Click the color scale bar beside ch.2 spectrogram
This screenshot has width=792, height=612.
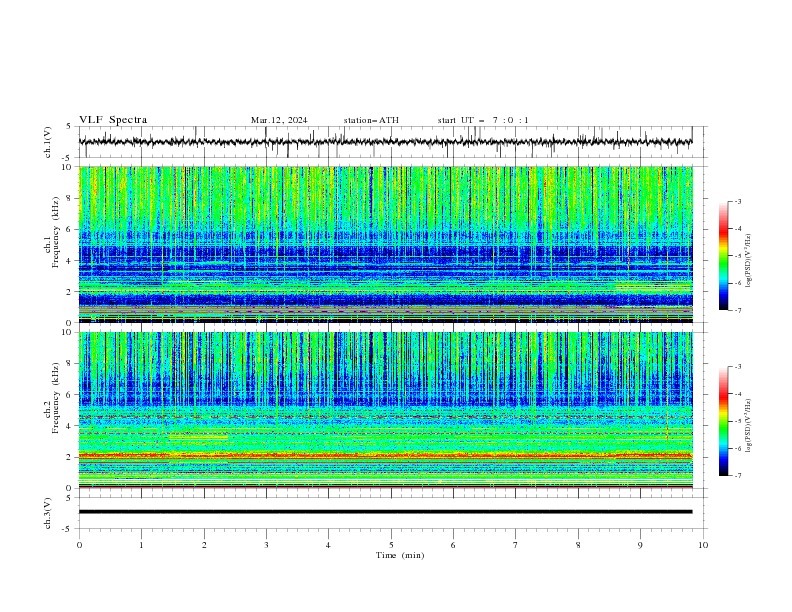[723, 421]
